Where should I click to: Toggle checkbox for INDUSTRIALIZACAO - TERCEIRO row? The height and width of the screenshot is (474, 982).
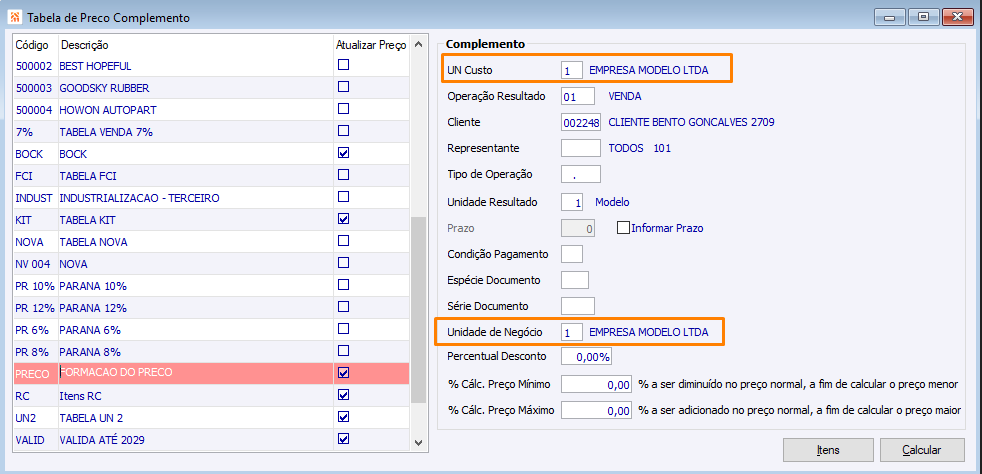(343, 197)
